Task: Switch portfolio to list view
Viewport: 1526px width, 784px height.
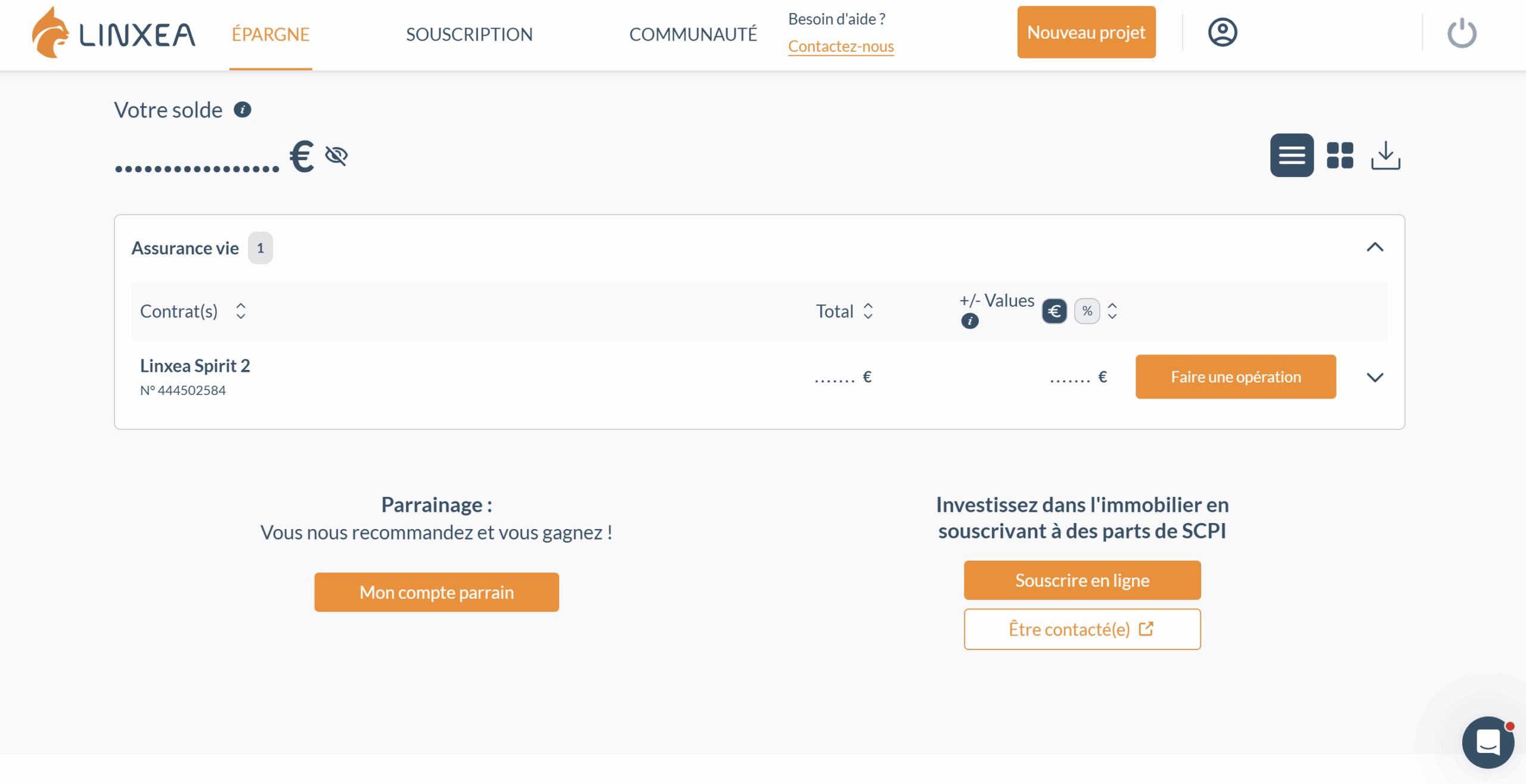Action: tap(1291, 155)
